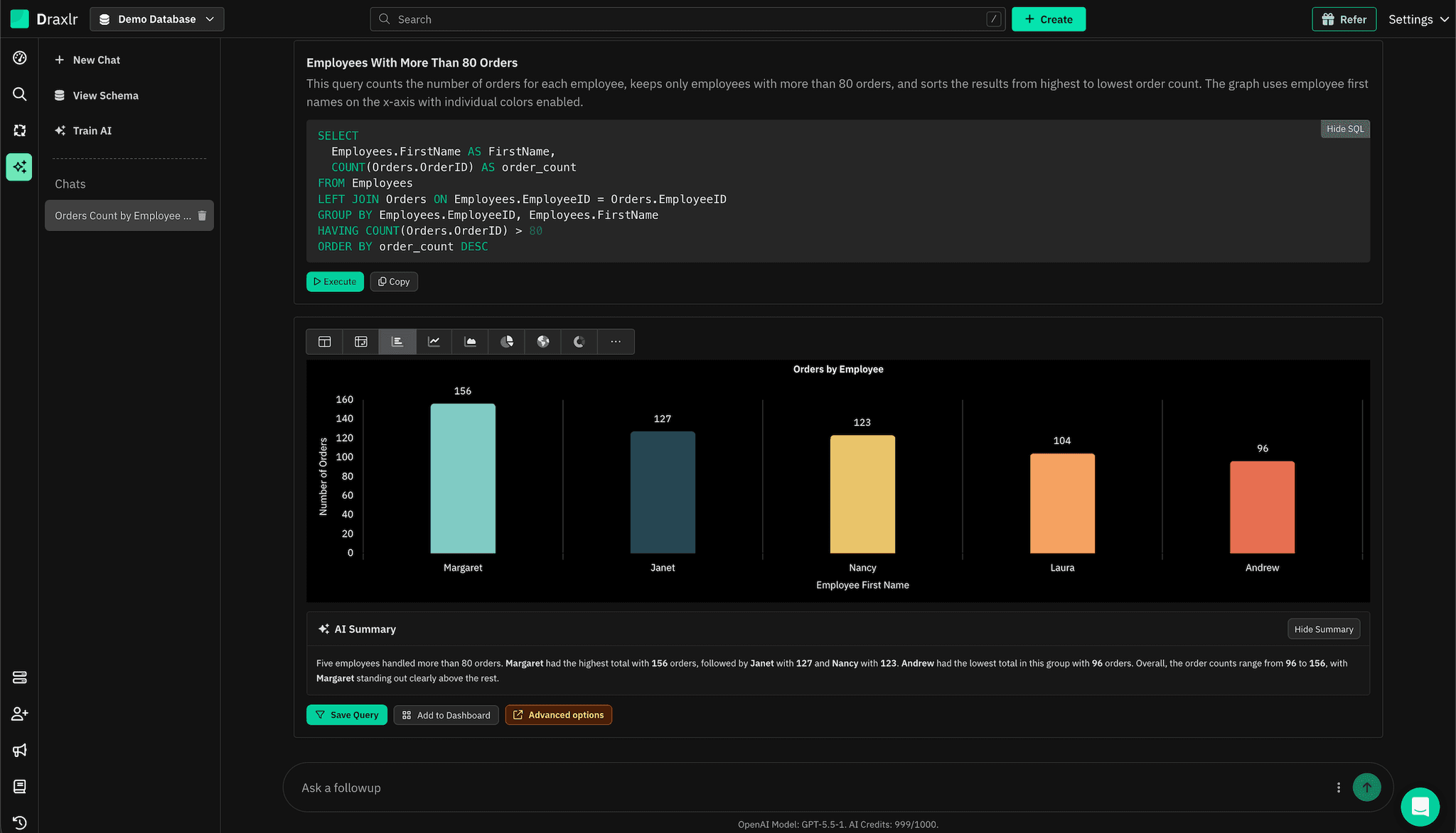Screen dimensions: 1456x833
Task: Click Andrew's red-orange bar in chart
Action: (x=1262, y=507)
